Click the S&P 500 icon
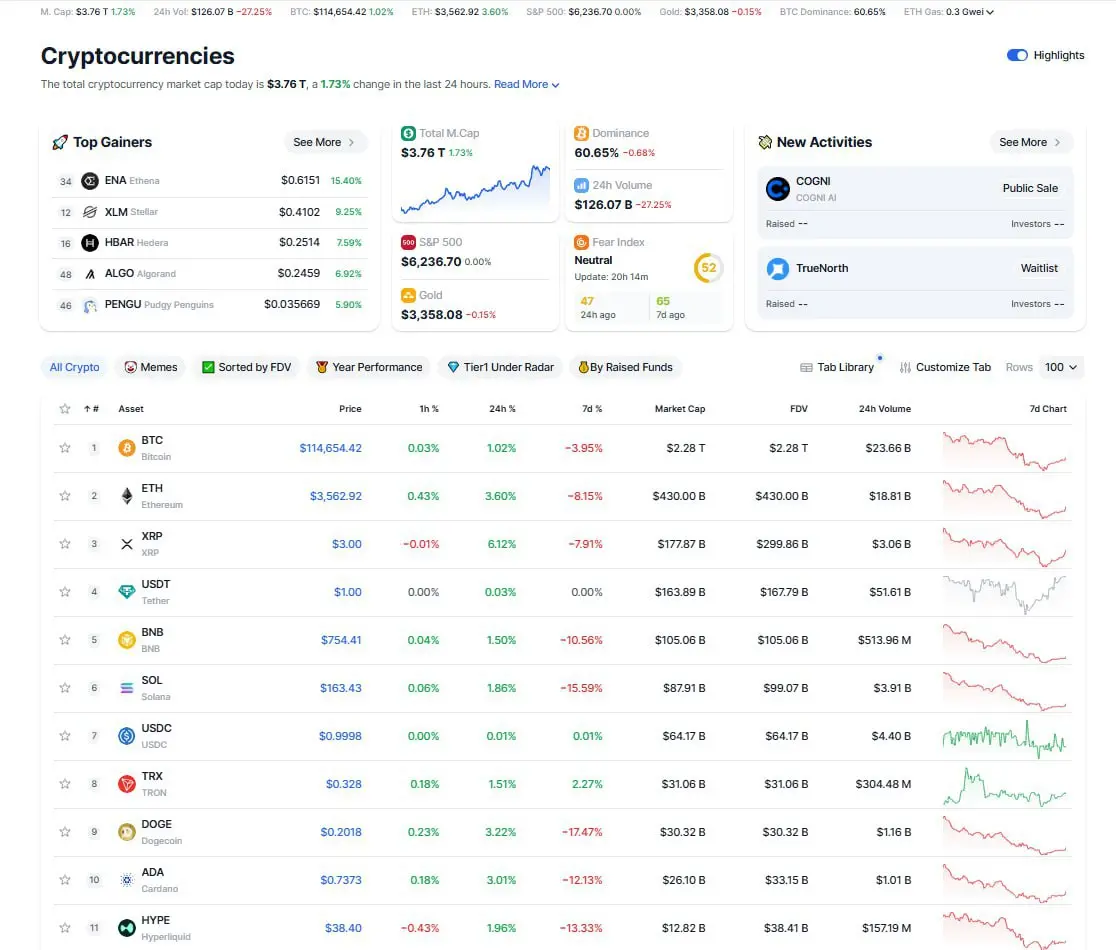The height and width of the screenshot is (950, 1116). (x=408, y=242)
